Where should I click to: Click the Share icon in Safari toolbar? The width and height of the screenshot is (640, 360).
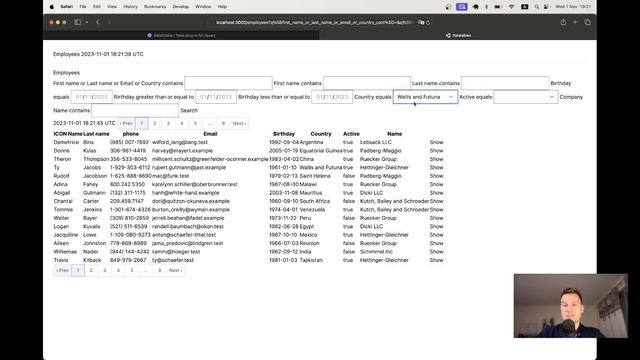[563, 22]
